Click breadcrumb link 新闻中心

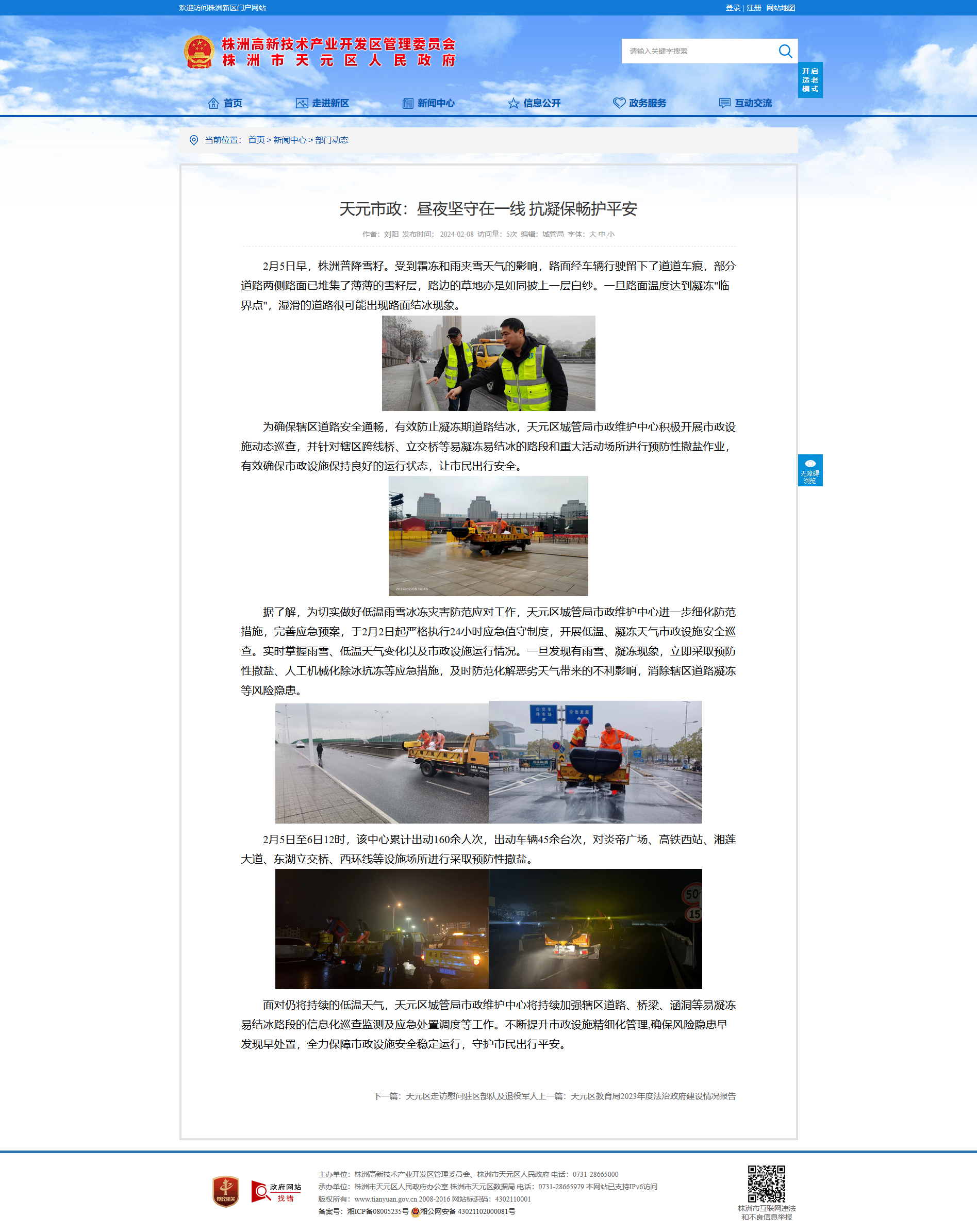290,141
